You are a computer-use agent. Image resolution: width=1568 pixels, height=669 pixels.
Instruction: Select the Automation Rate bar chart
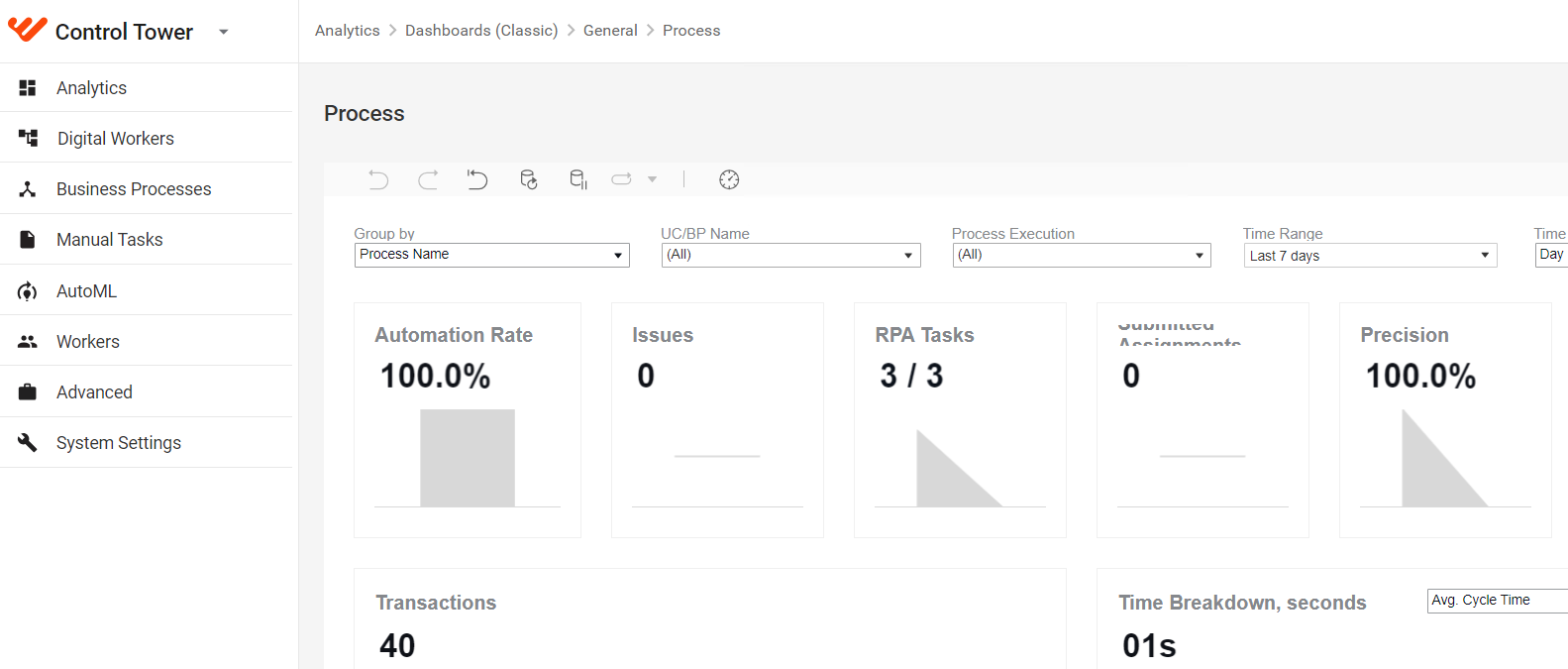(x=468, y=458)
